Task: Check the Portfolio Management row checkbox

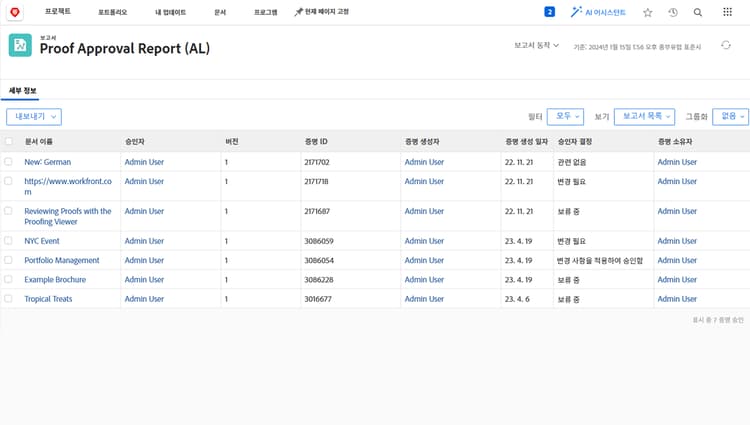Action: point(9,260)
